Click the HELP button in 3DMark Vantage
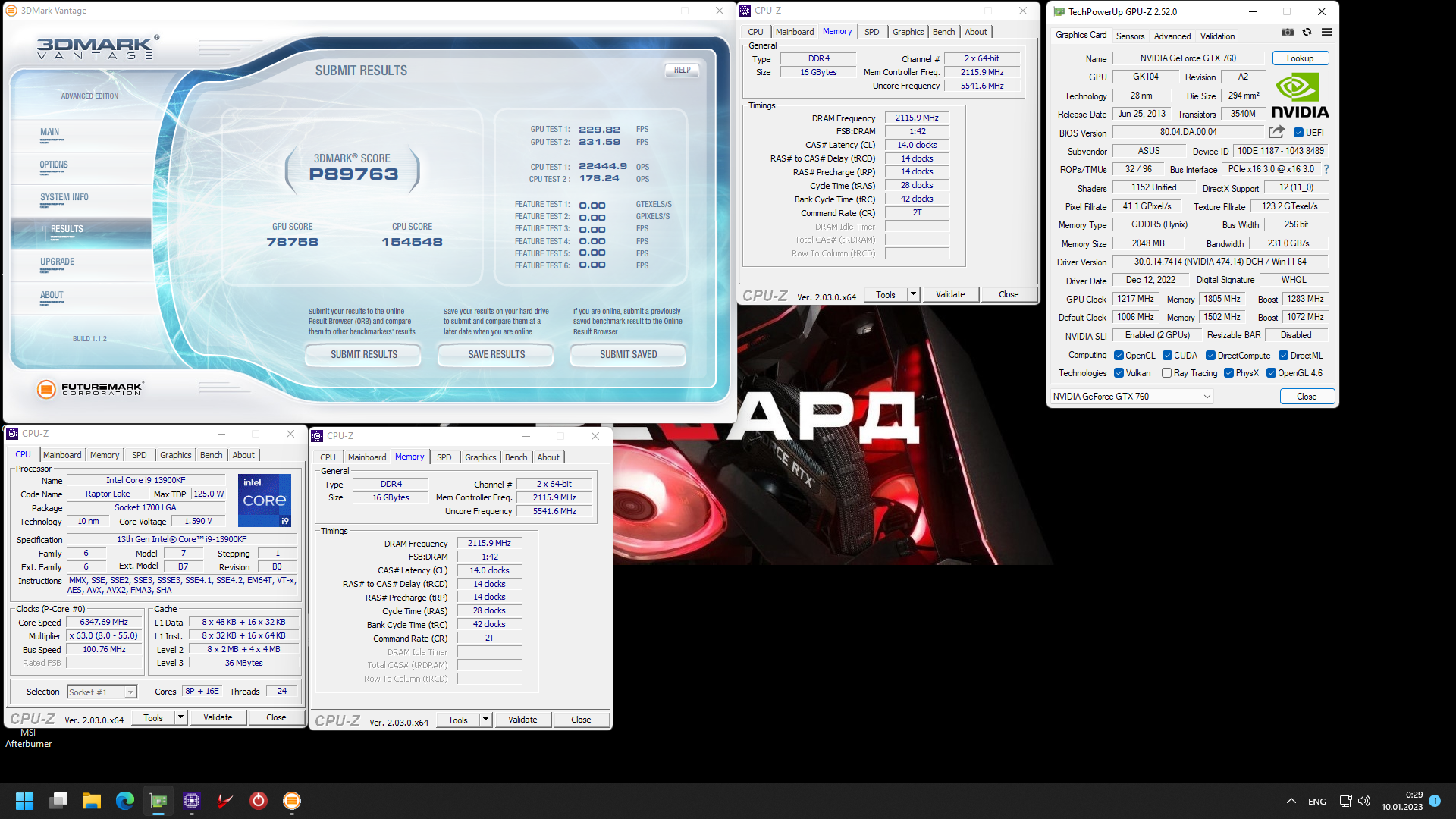The width and height of the screenshot is (1456, 819). 682,71
